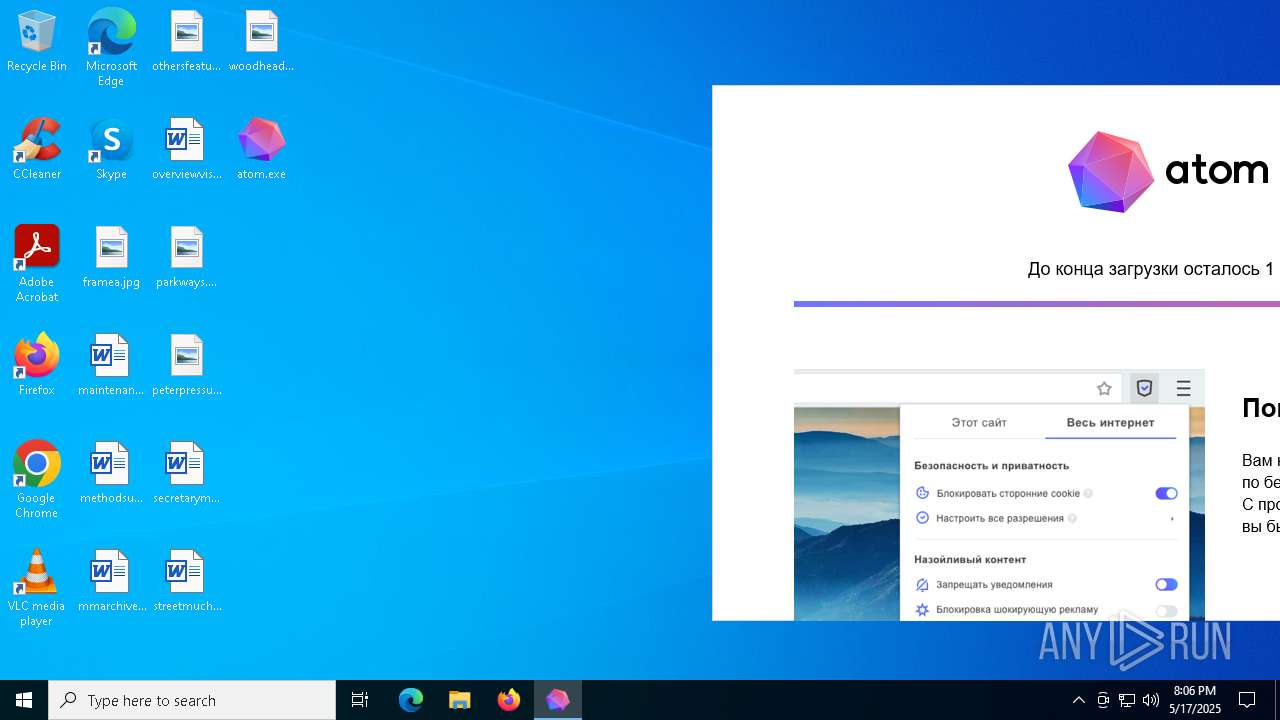Open the CCleaner desktop shortcut
1280x720 pixels.
pyautogui.click(x=37, y=149)
